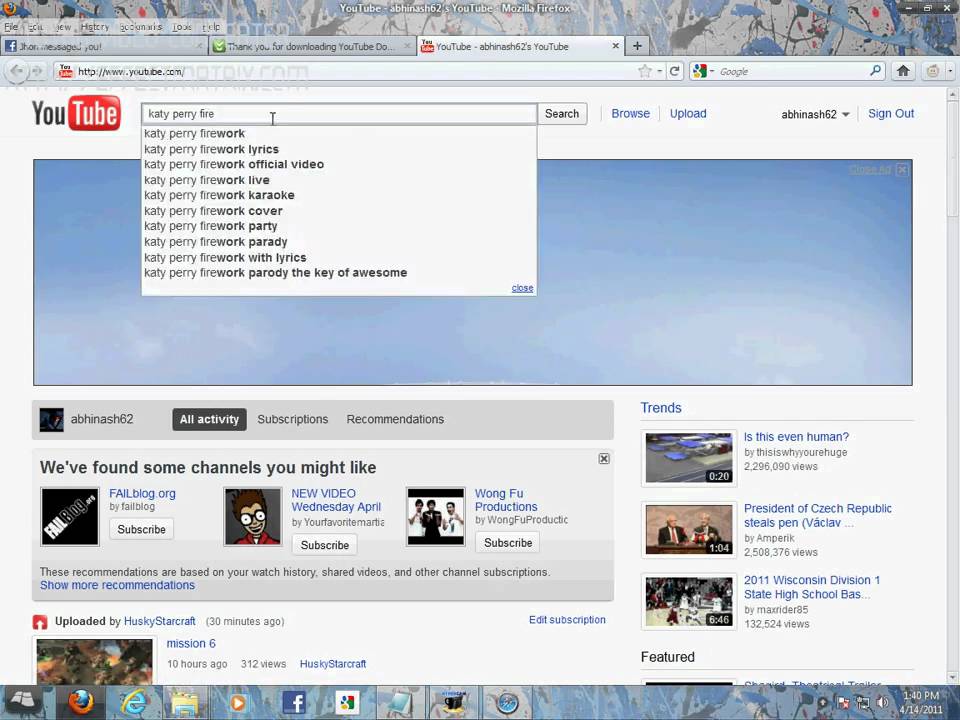Open the Wisconsin Division 1 basketball thumbnail

coord(689,601)
